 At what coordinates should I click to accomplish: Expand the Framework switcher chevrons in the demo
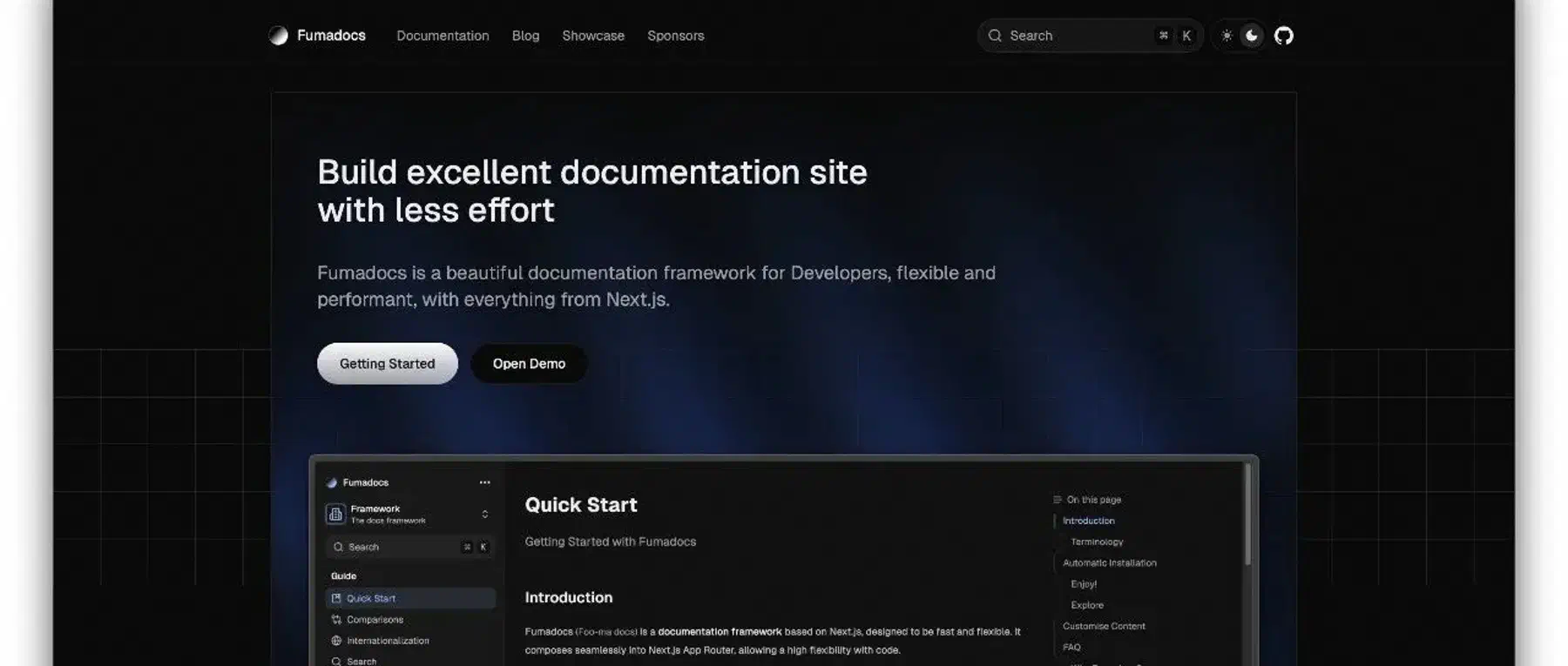(484, 515)
